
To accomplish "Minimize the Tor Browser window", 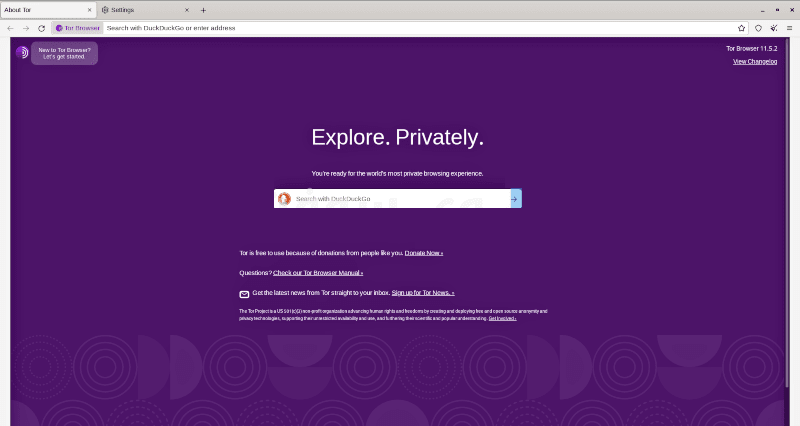I will (x=762, y=10).
